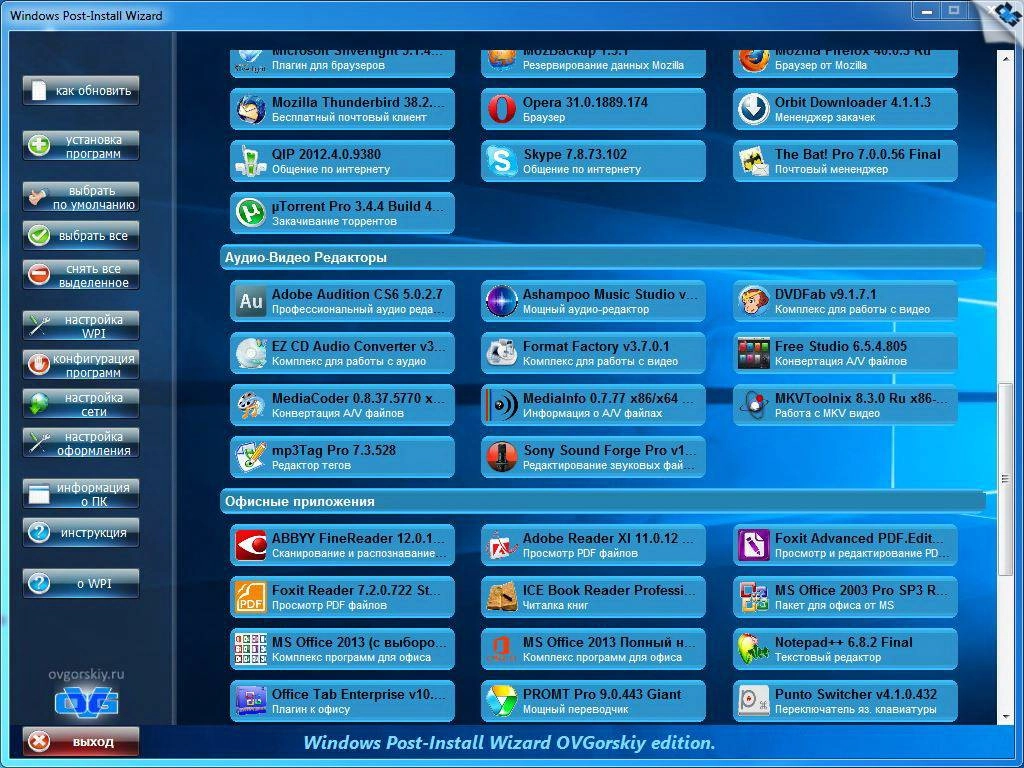Viewport: 1024px width, 768px height.
Task: Select the 'MozBackup' backup entry
Action: 593,62
